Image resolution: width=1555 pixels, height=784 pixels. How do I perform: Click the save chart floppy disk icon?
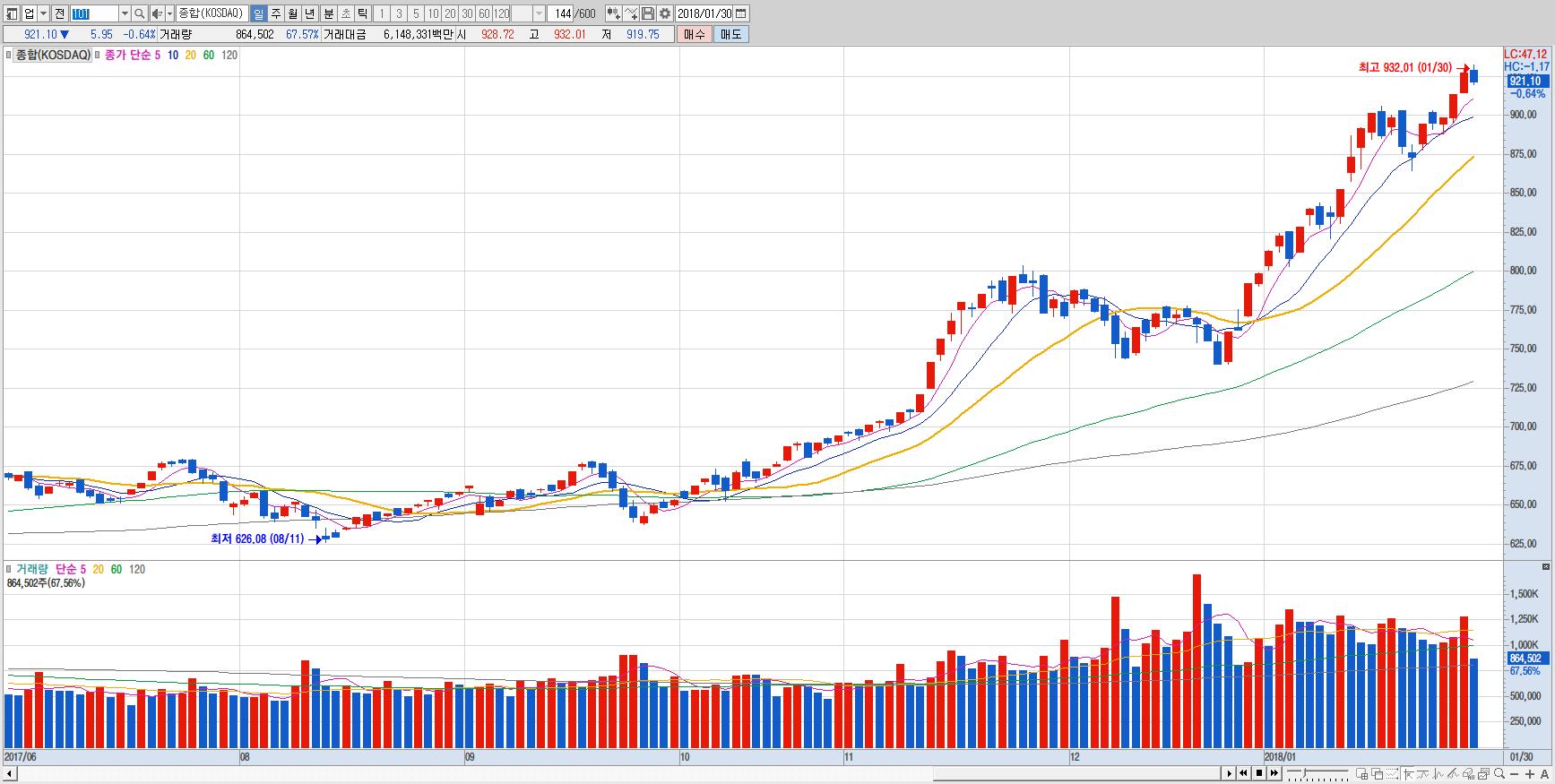648,13
